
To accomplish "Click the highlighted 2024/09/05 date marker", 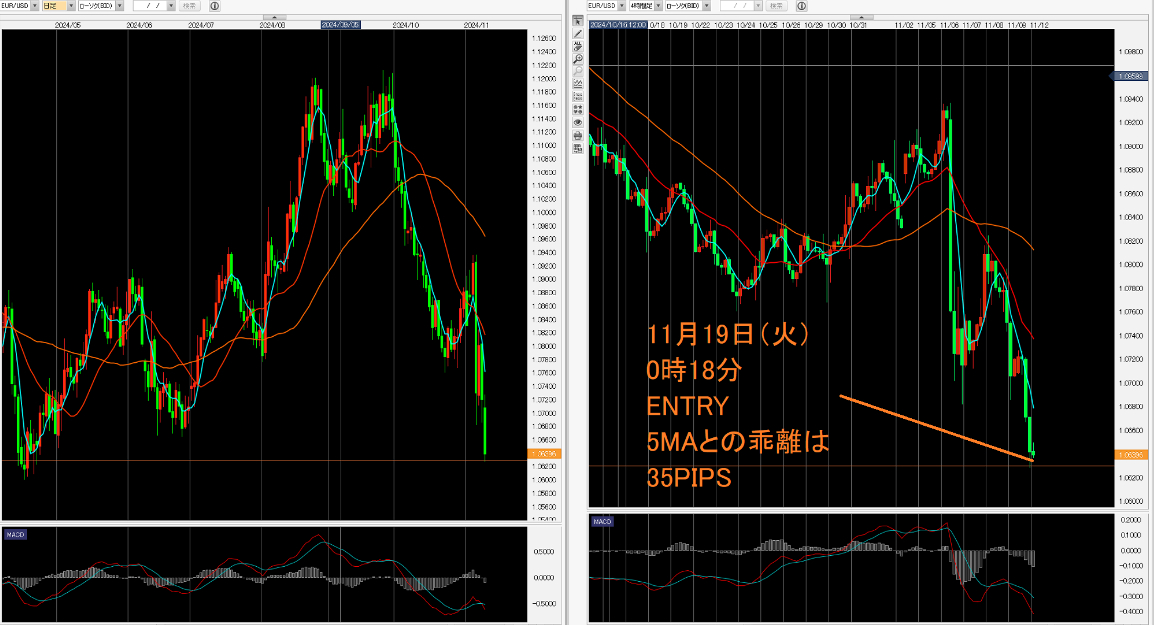I will click(341, 24).
